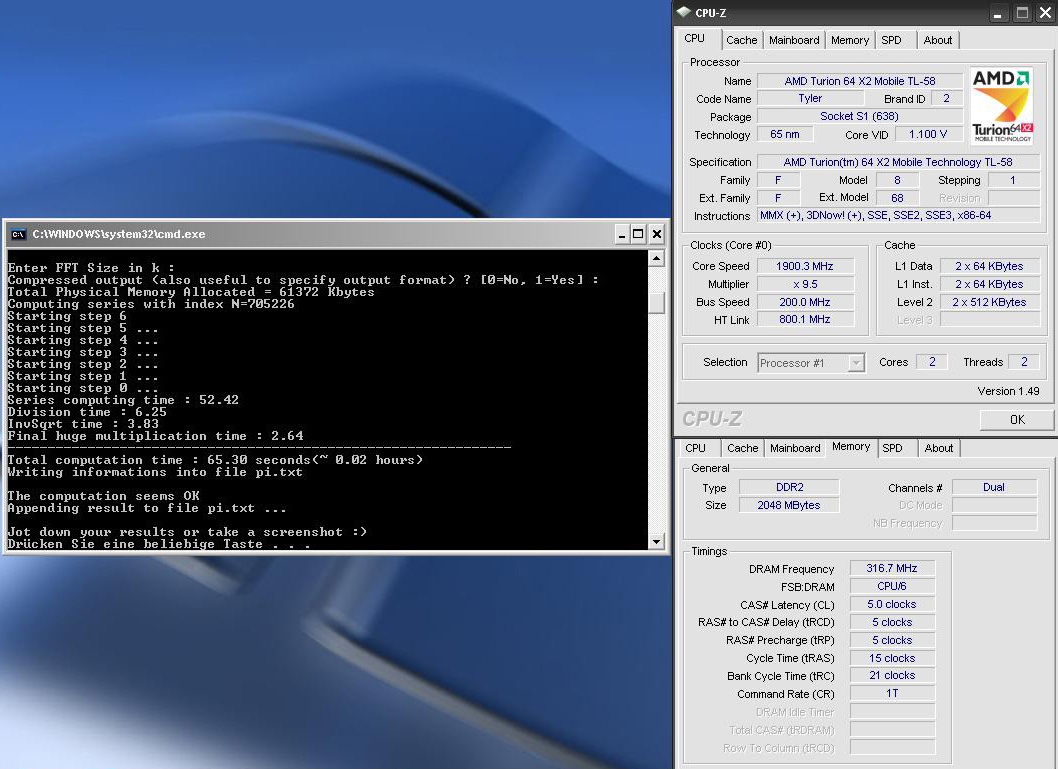
Task: Click the Multiplier value x 9.5
Action: [x=805, y=284]
